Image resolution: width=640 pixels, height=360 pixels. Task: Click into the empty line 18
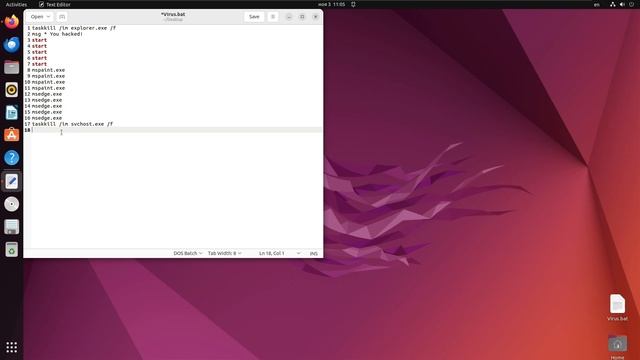pos(177,130)
